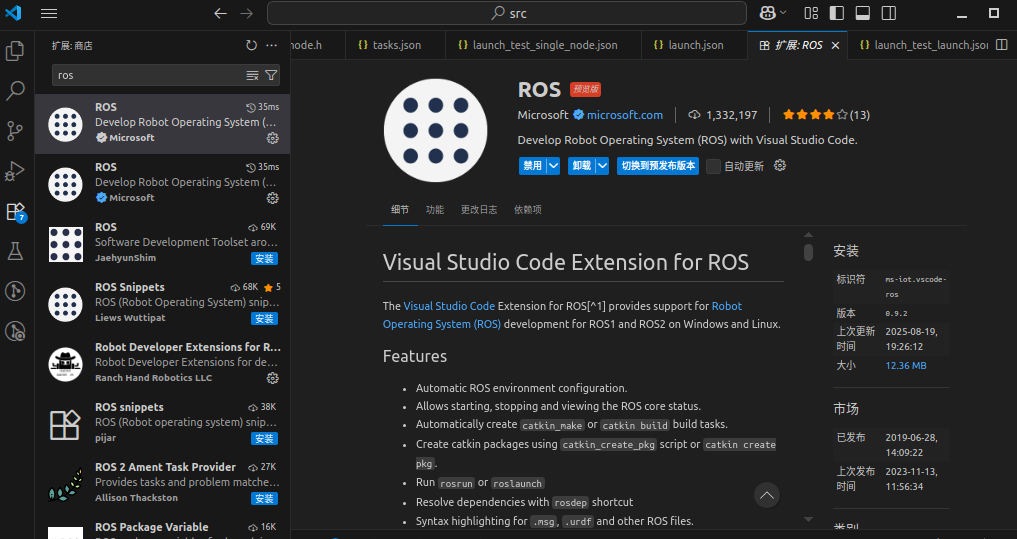Open the customize layout icon
Viewport: 1017px width, 539px height.
(811, 13)
